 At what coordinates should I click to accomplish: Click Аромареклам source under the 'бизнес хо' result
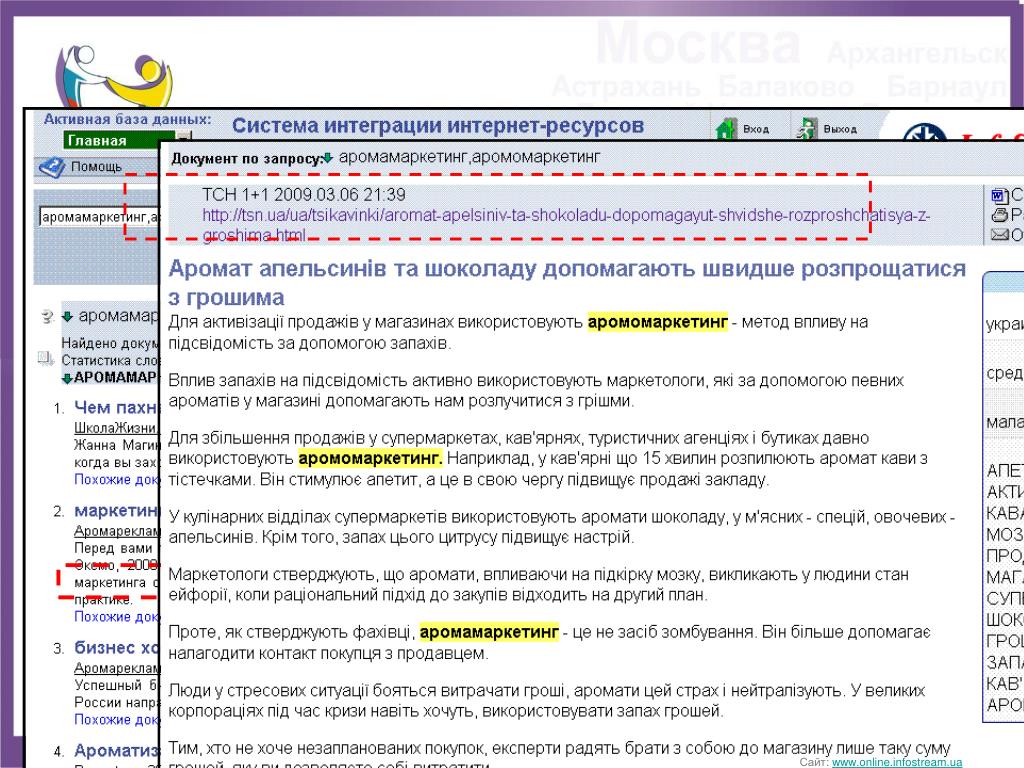click(116, 668)
